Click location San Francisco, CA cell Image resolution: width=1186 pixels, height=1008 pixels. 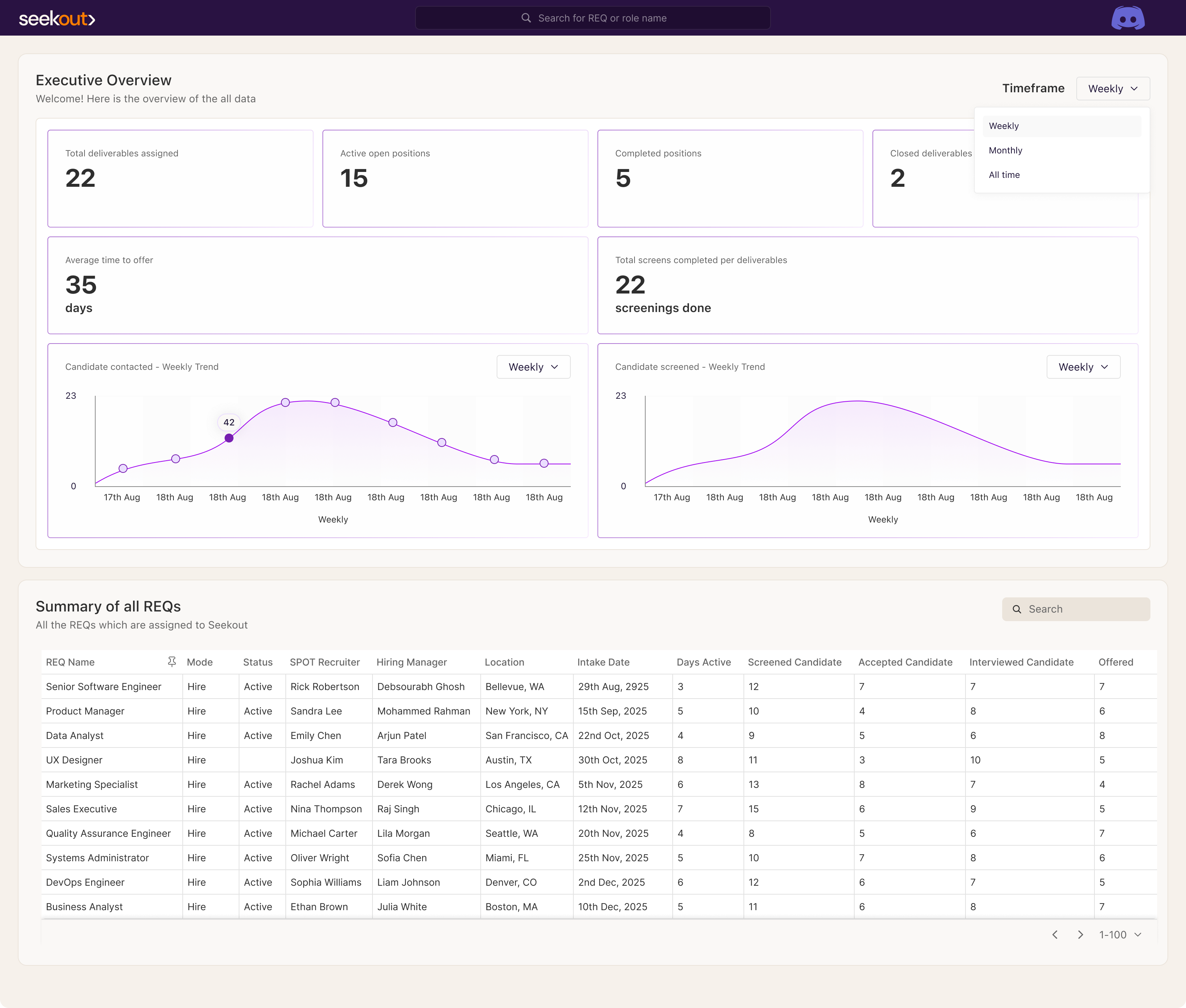click(526, 736)
